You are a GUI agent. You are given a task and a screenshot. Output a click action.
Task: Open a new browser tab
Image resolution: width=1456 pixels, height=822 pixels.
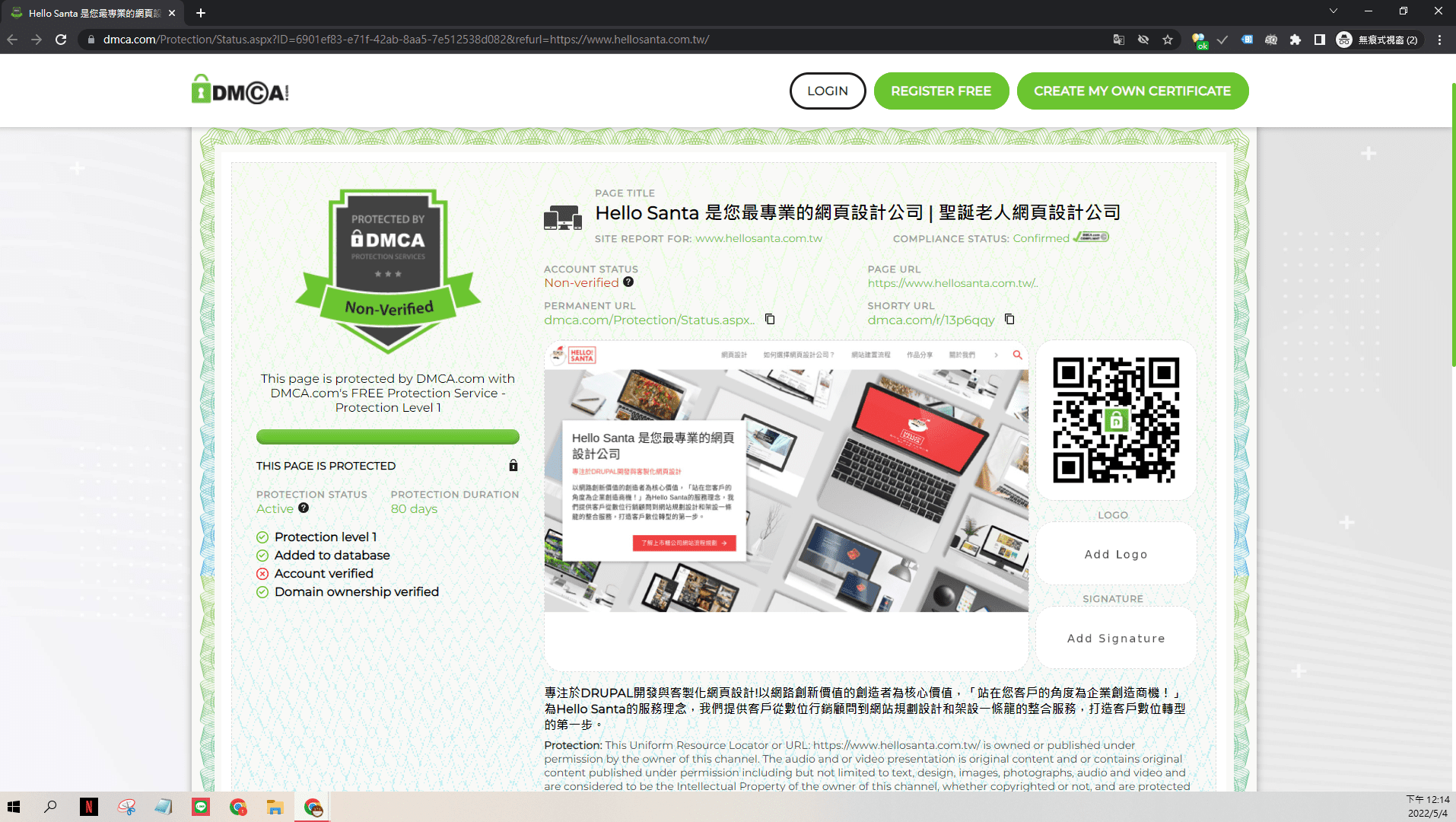(x=201, y=13)
